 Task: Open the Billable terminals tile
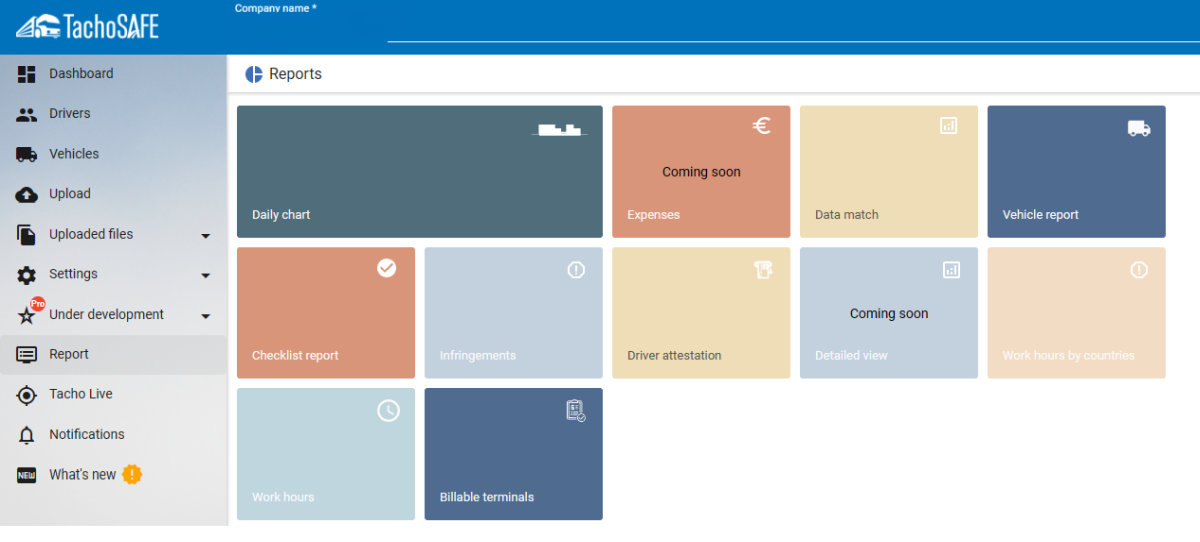(x=513, y=454)
